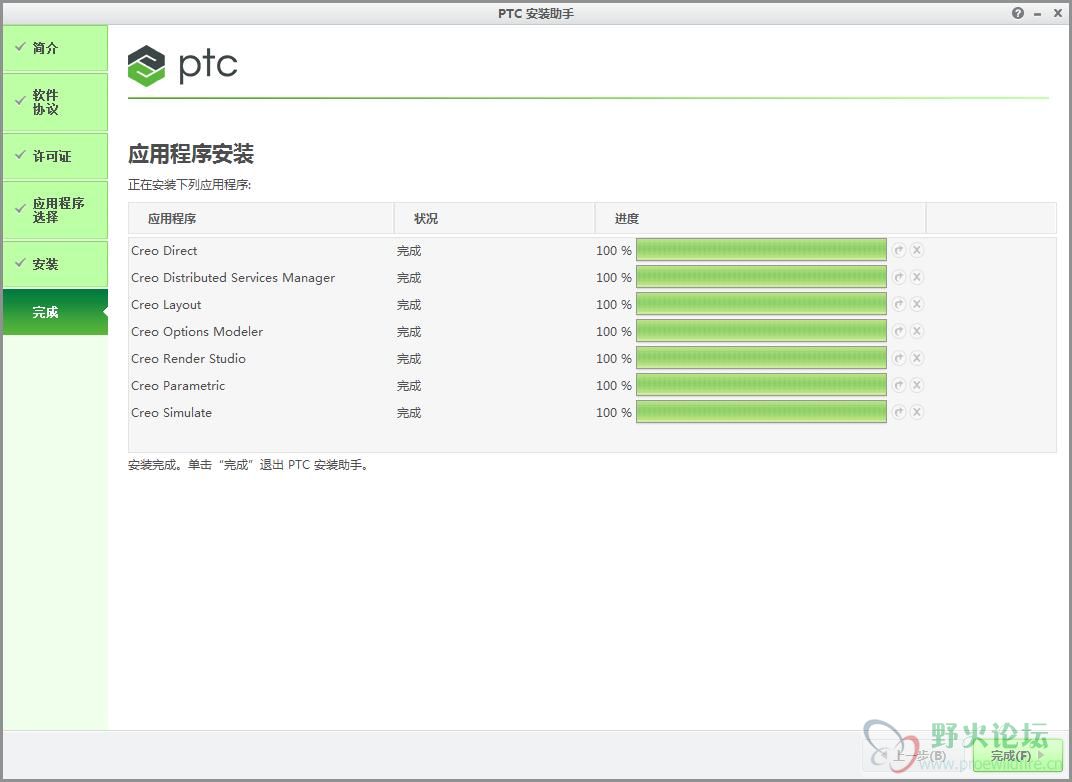Select the Creo Parametric row name

(x=178, y=386)
